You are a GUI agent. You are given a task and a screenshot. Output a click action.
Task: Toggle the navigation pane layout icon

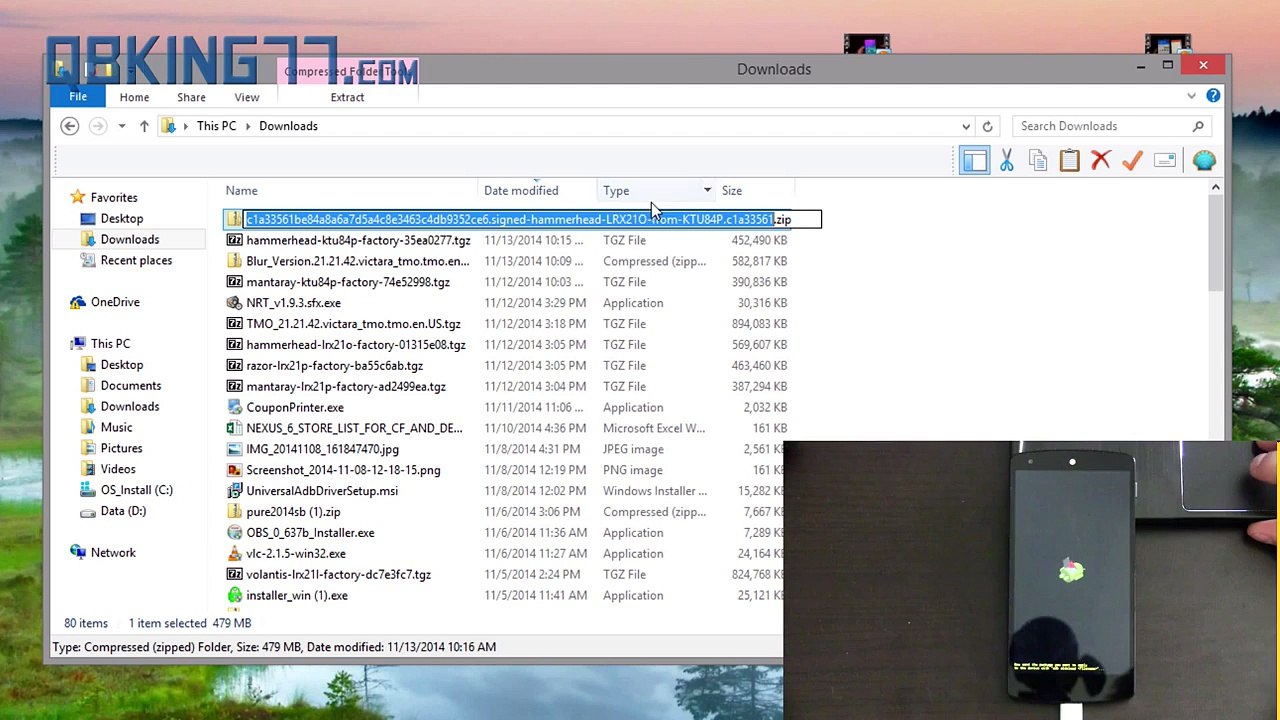coord(974,161)
